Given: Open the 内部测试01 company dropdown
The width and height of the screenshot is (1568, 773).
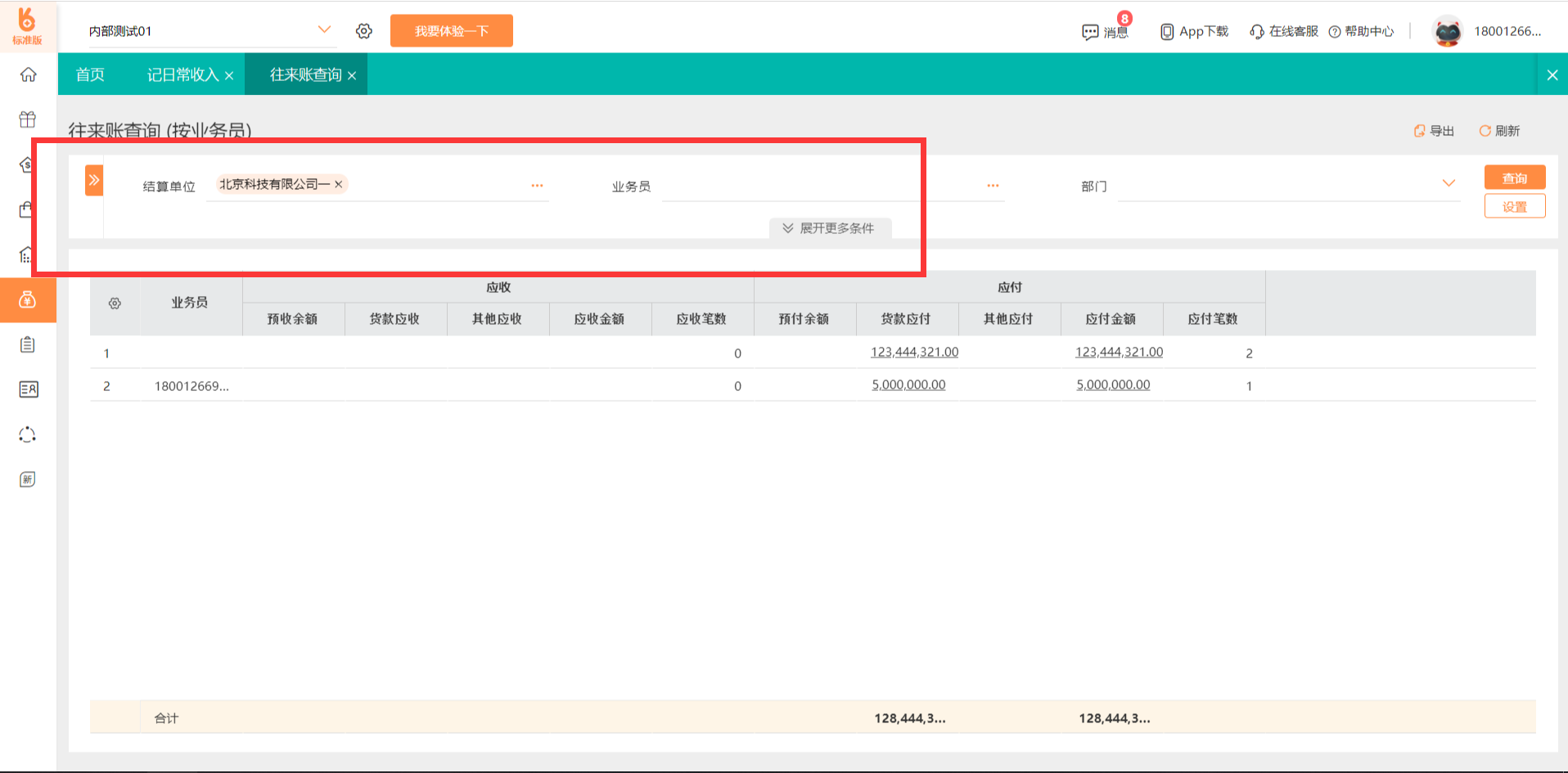Looking at the screenshot, I should [x=324, y=30].
